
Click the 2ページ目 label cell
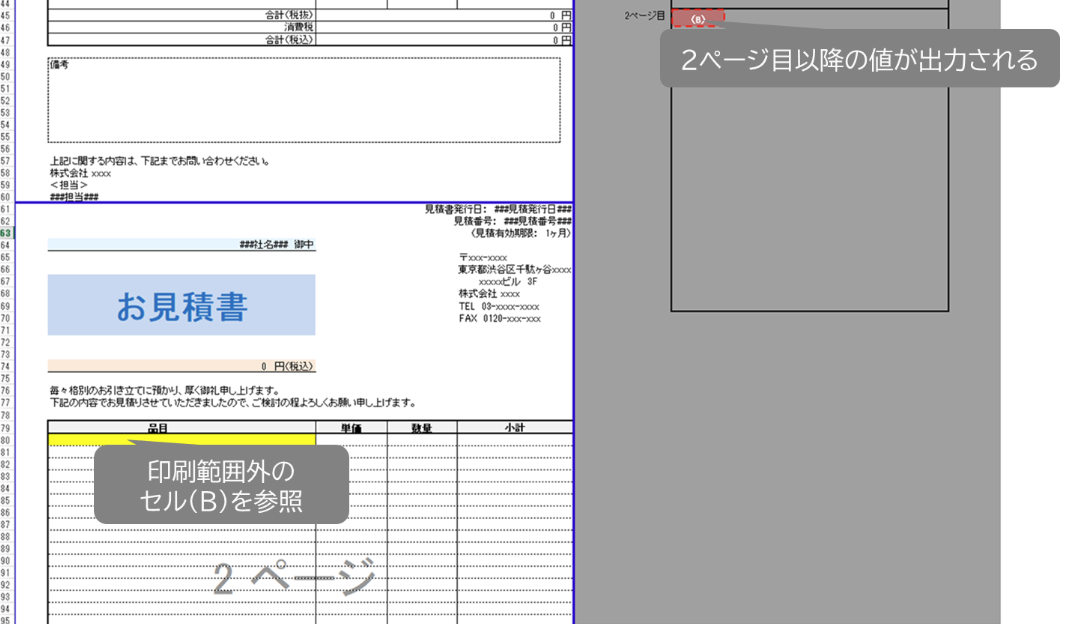point(644,17)
